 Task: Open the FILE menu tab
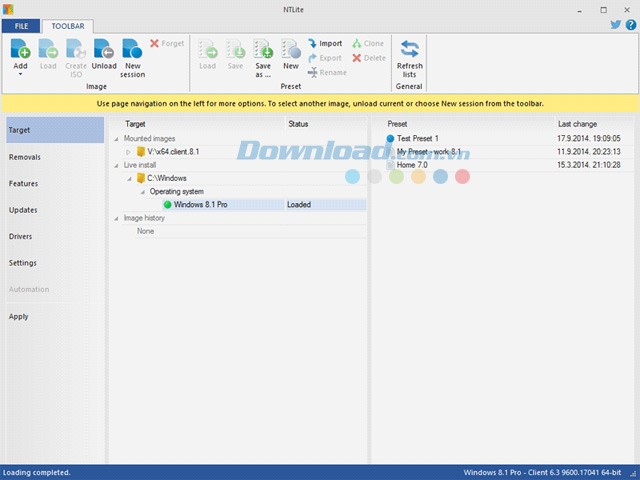tap(21, 25)
